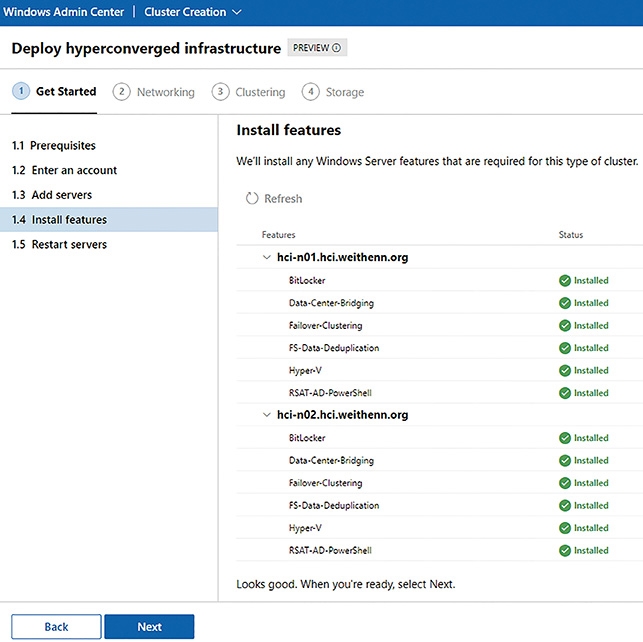This screenshot has height=642, width=643.
Task: Click green check icon for hci-n02 Hyper-V
Action: click(565, 528)
